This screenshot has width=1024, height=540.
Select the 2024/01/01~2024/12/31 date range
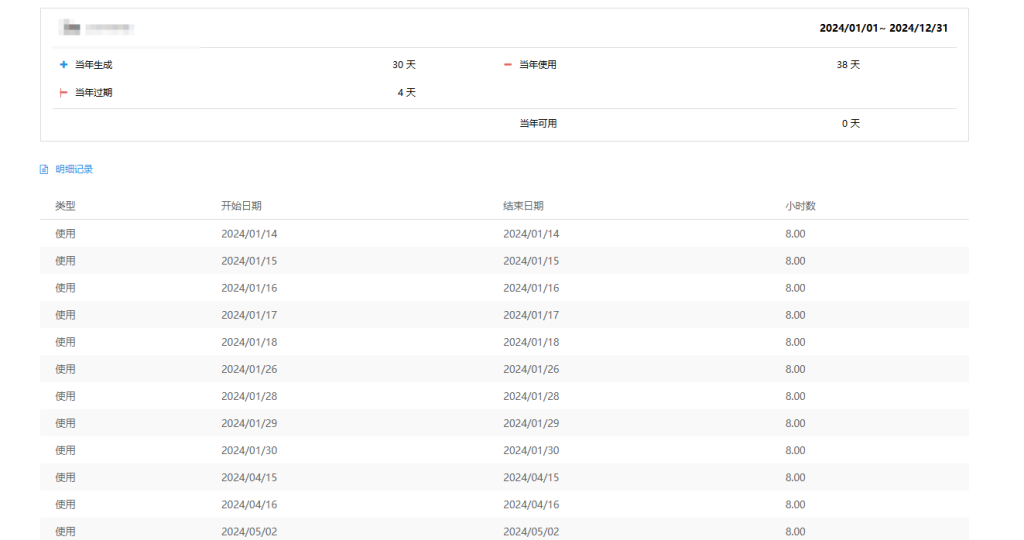tap(883, 28)
